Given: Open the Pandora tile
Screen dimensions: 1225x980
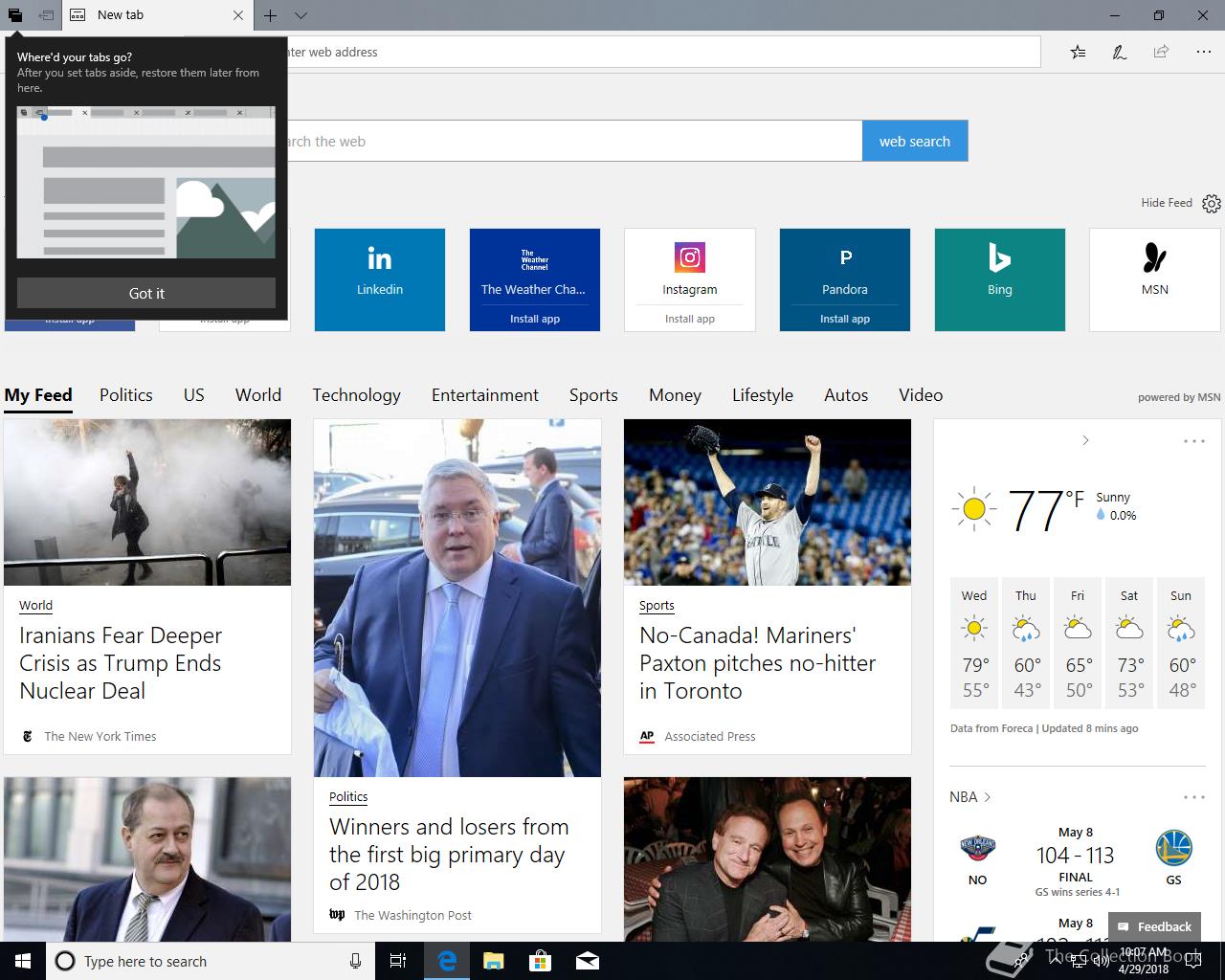Looking at the screenshot, I should click(x=845, y=268).
